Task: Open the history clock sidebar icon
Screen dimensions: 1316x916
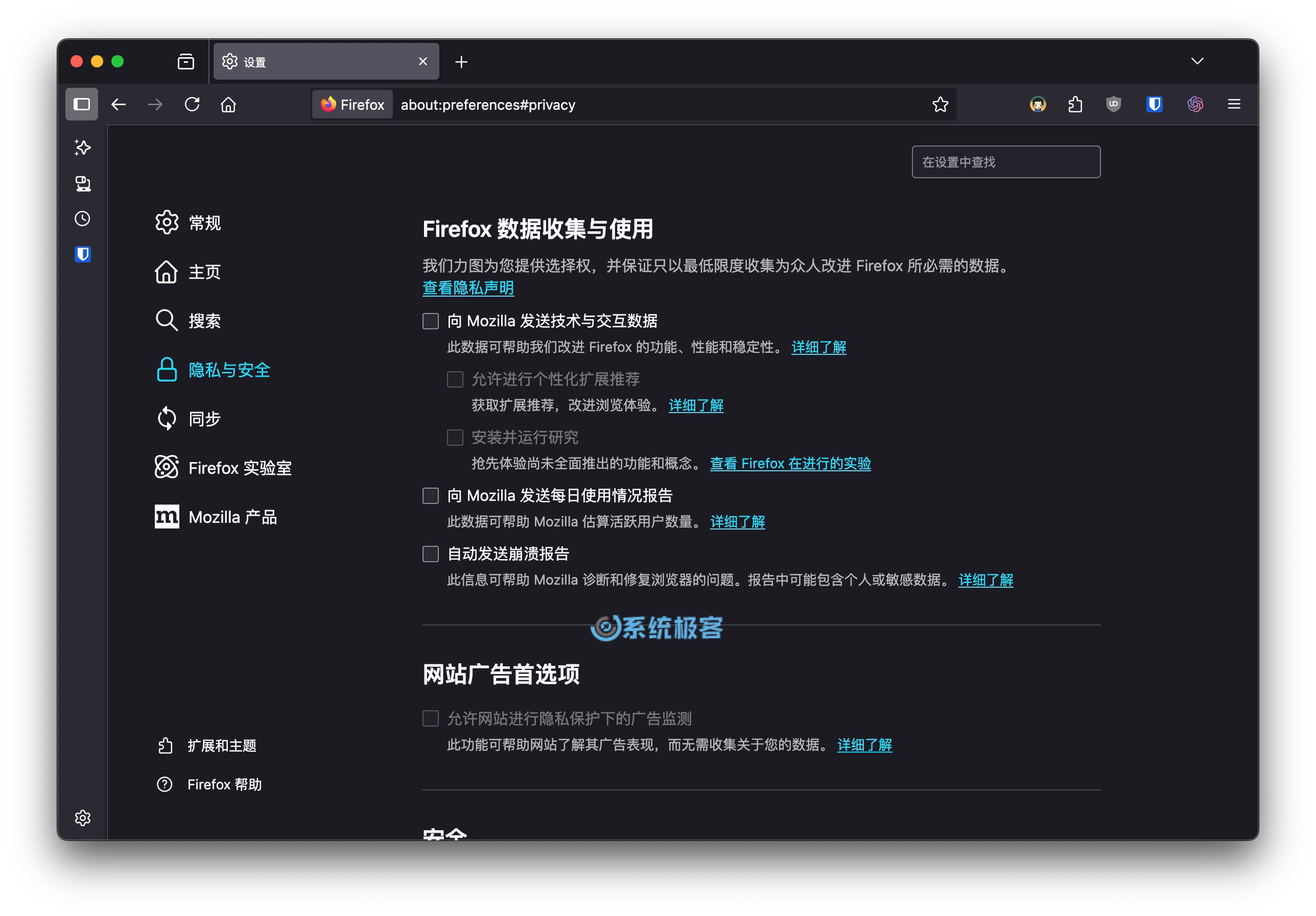Action: click(83, 219)
